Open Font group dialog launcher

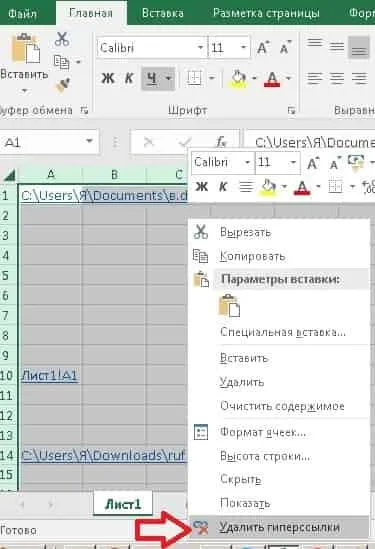pyautogui.click(x=291, y=111)
